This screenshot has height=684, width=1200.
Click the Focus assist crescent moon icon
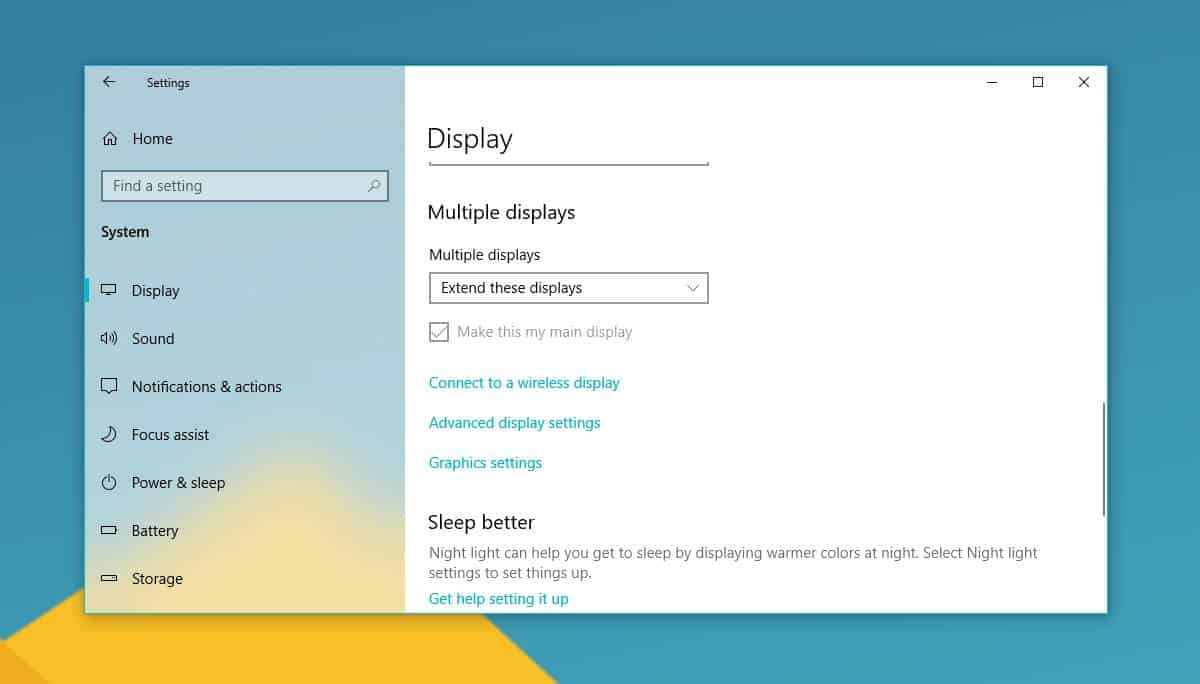point(109,434)
